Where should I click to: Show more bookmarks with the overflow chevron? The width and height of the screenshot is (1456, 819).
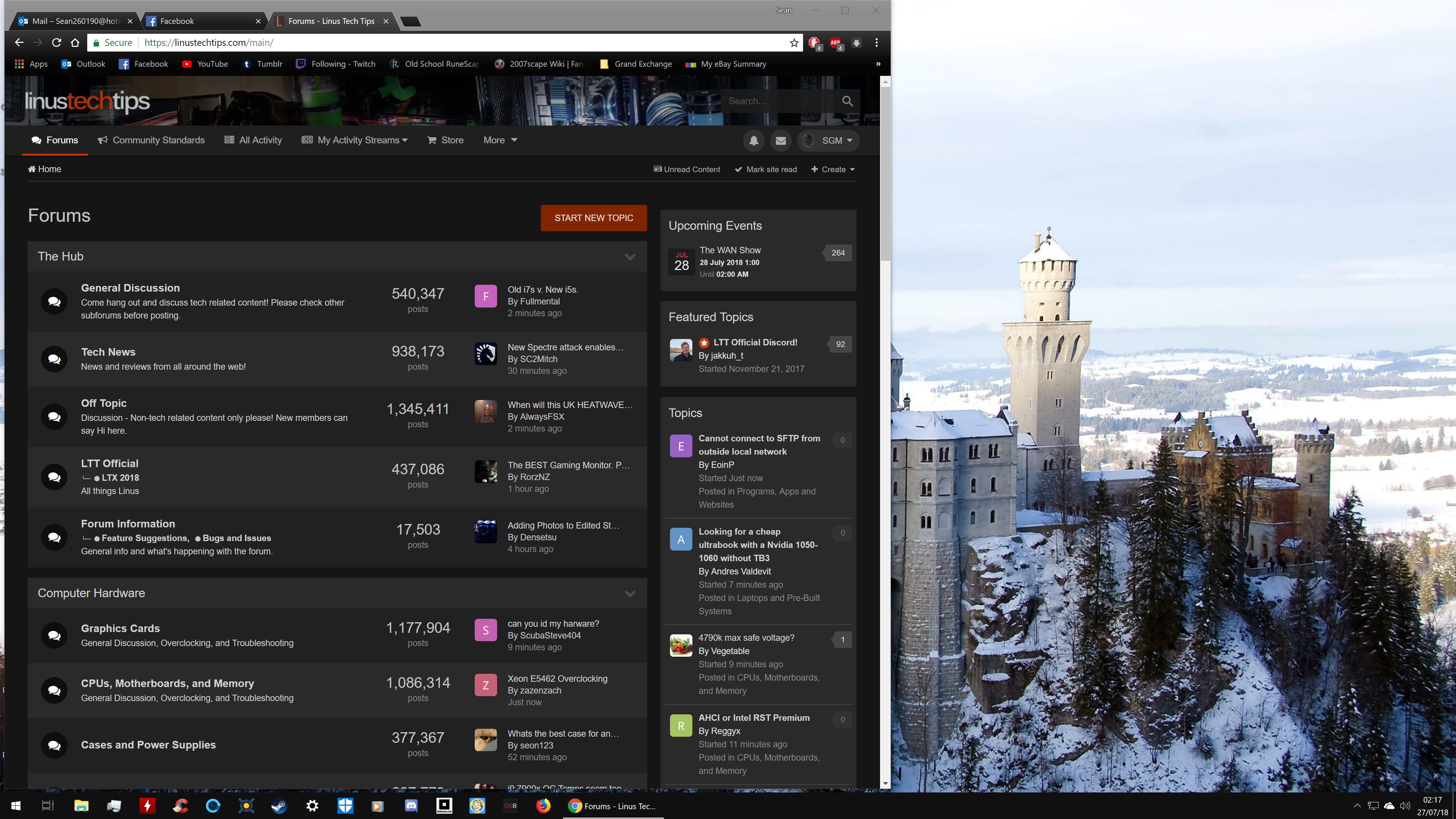[x=878, y=64]
